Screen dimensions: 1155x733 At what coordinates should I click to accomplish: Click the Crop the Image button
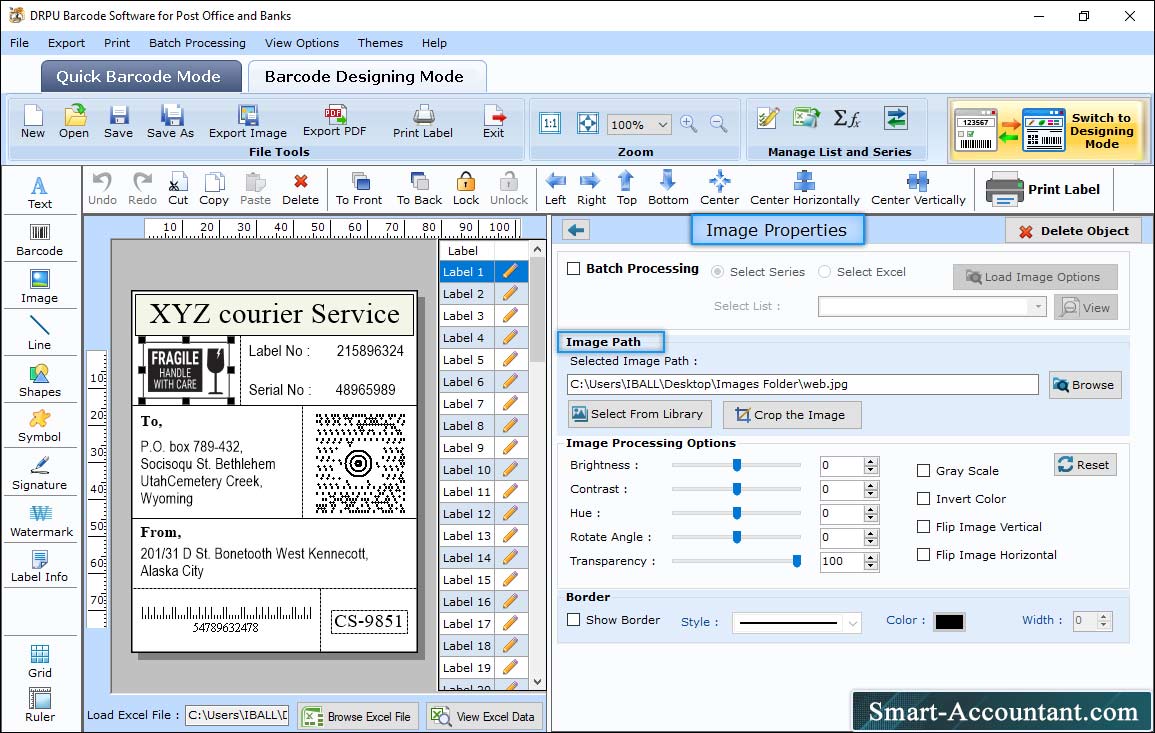point(792,415)
